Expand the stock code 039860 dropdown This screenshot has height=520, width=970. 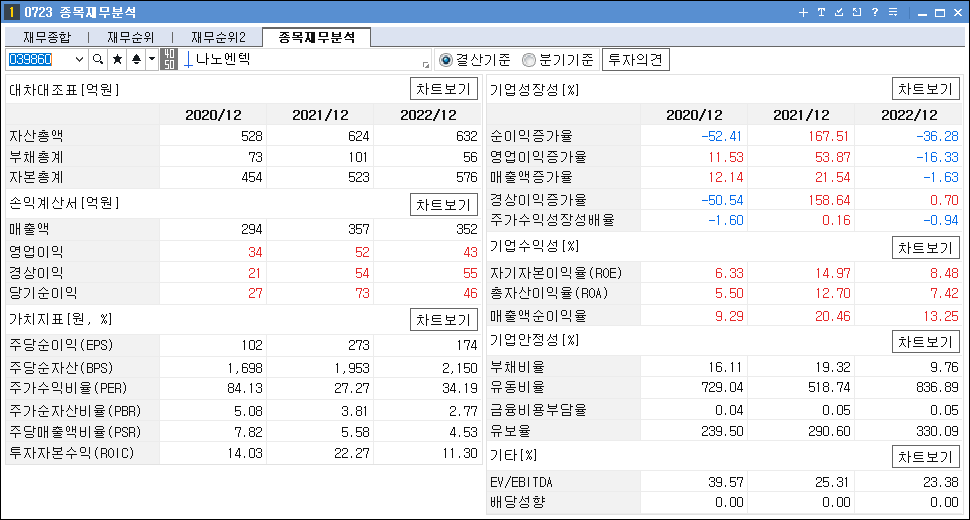pos(79,59)
